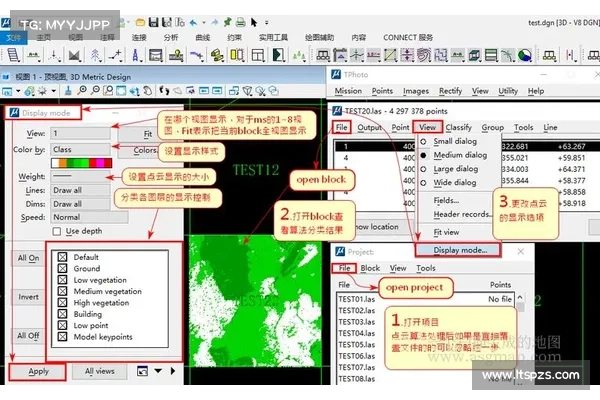600x400 pixels.
Task: Expand the down arrow beside Adjust Brightness icon
Action: click(x=54, y=91)
